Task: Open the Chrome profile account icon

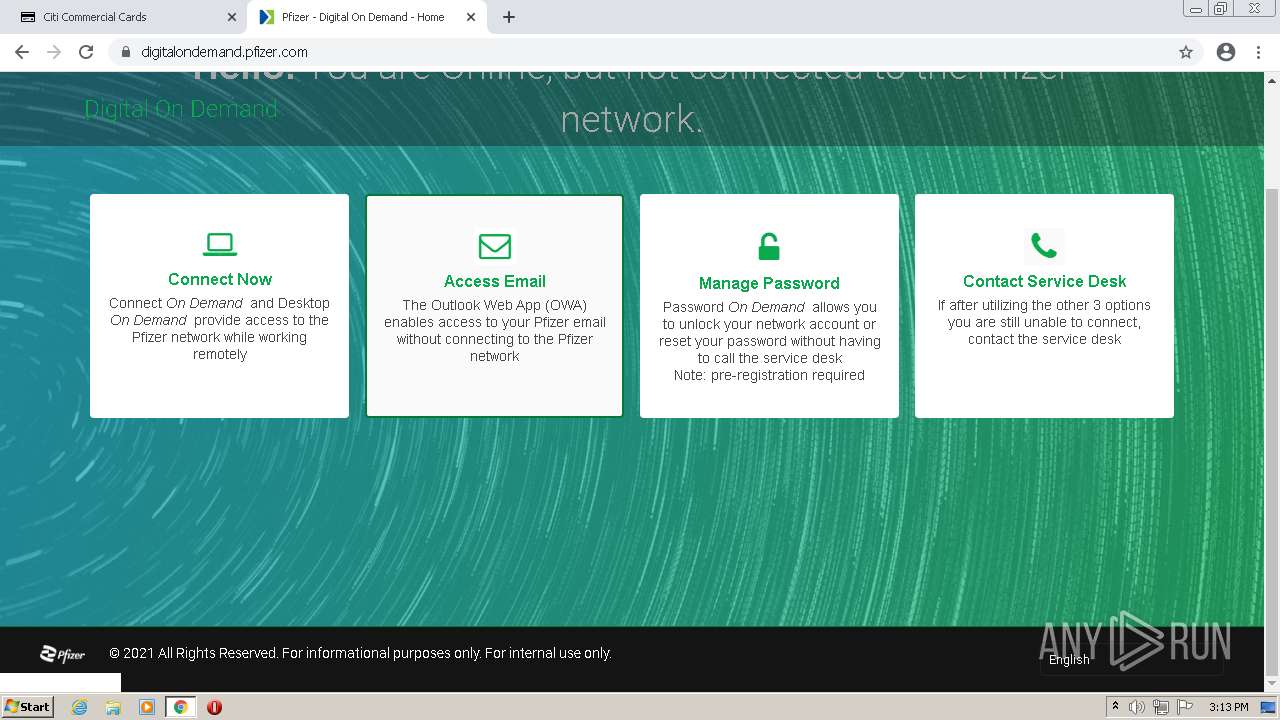Action: (1226, 52)
